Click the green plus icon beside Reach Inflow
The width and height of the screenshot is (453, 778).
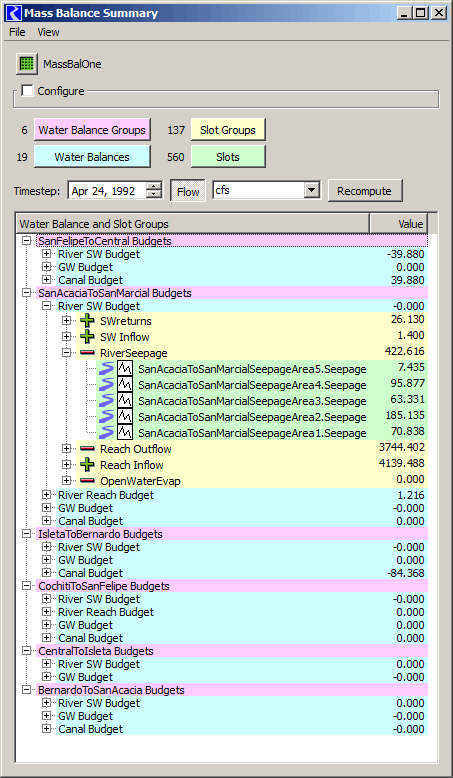click(x=87, y=465)
